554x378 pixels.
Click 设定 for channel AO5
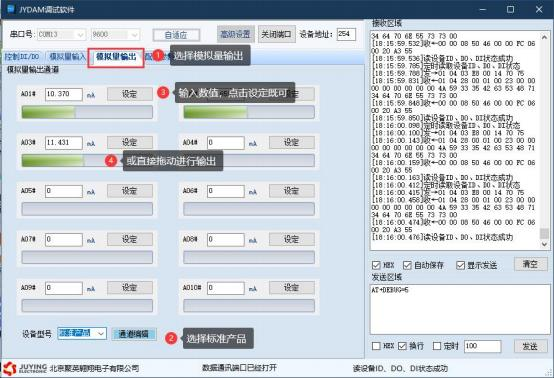point(130,191)
